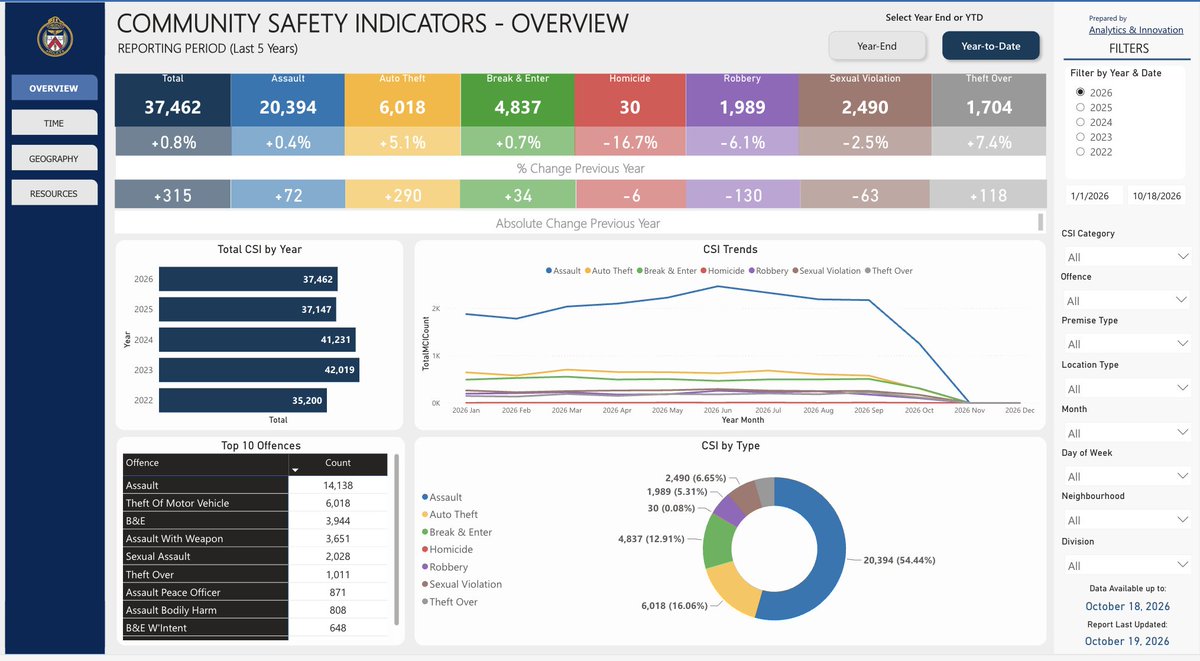1200x661 pixels.
Task: Open the Division filter dropdown
Action: (1127, 566)
